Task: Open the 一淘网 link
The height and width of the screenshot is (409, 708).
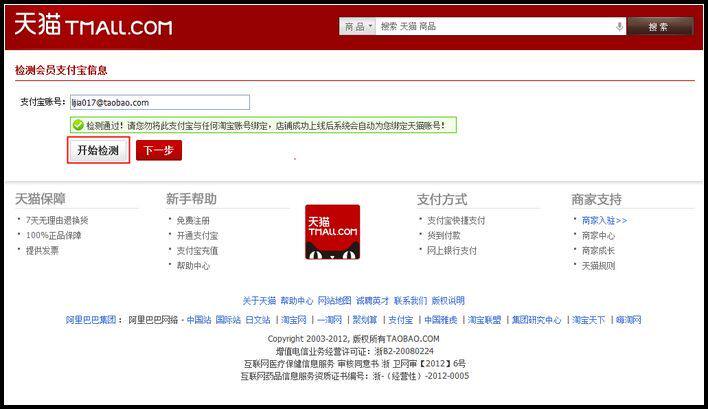Action: click(x=330, y=320)
